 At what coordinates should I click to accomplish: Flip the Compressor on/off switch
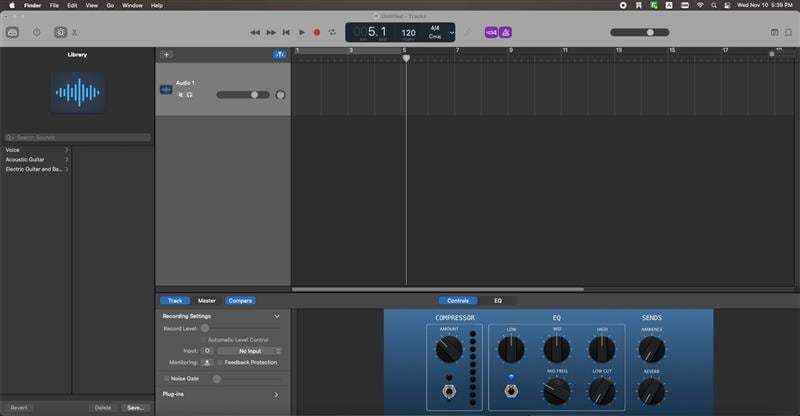pos(449,391)
